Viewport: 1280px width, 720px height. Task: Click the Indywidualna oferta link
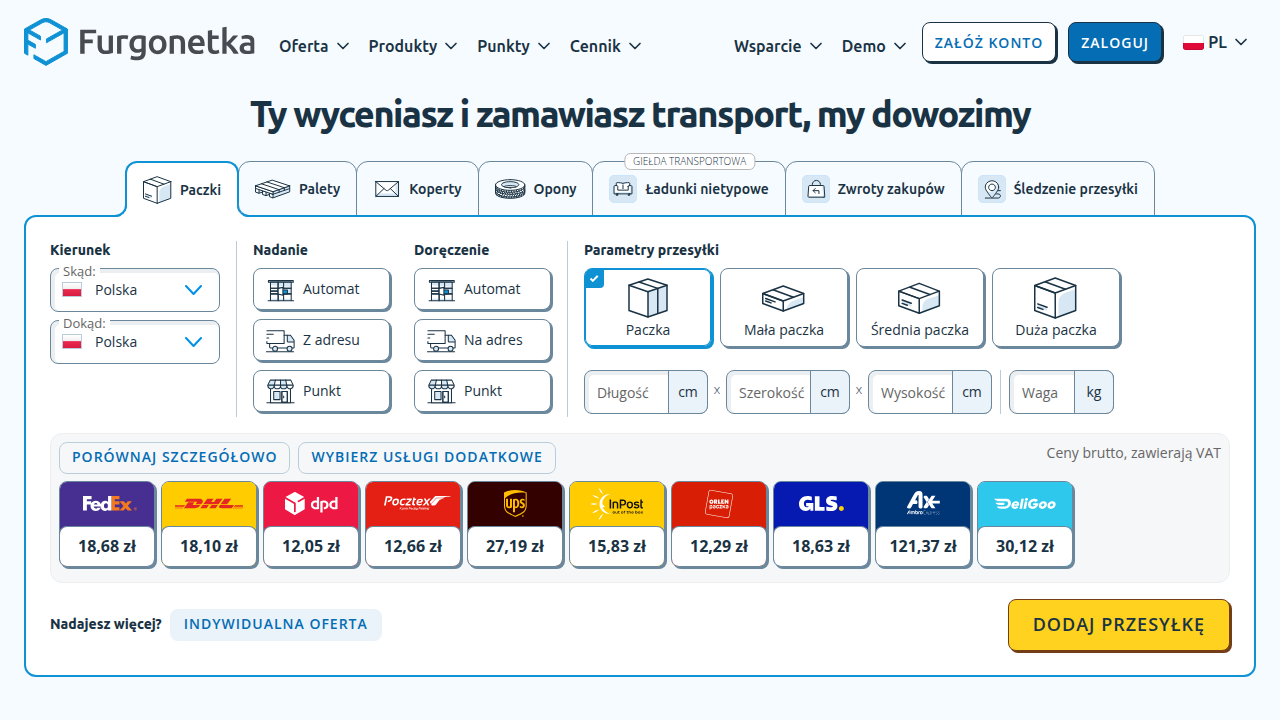coord(276,624)
